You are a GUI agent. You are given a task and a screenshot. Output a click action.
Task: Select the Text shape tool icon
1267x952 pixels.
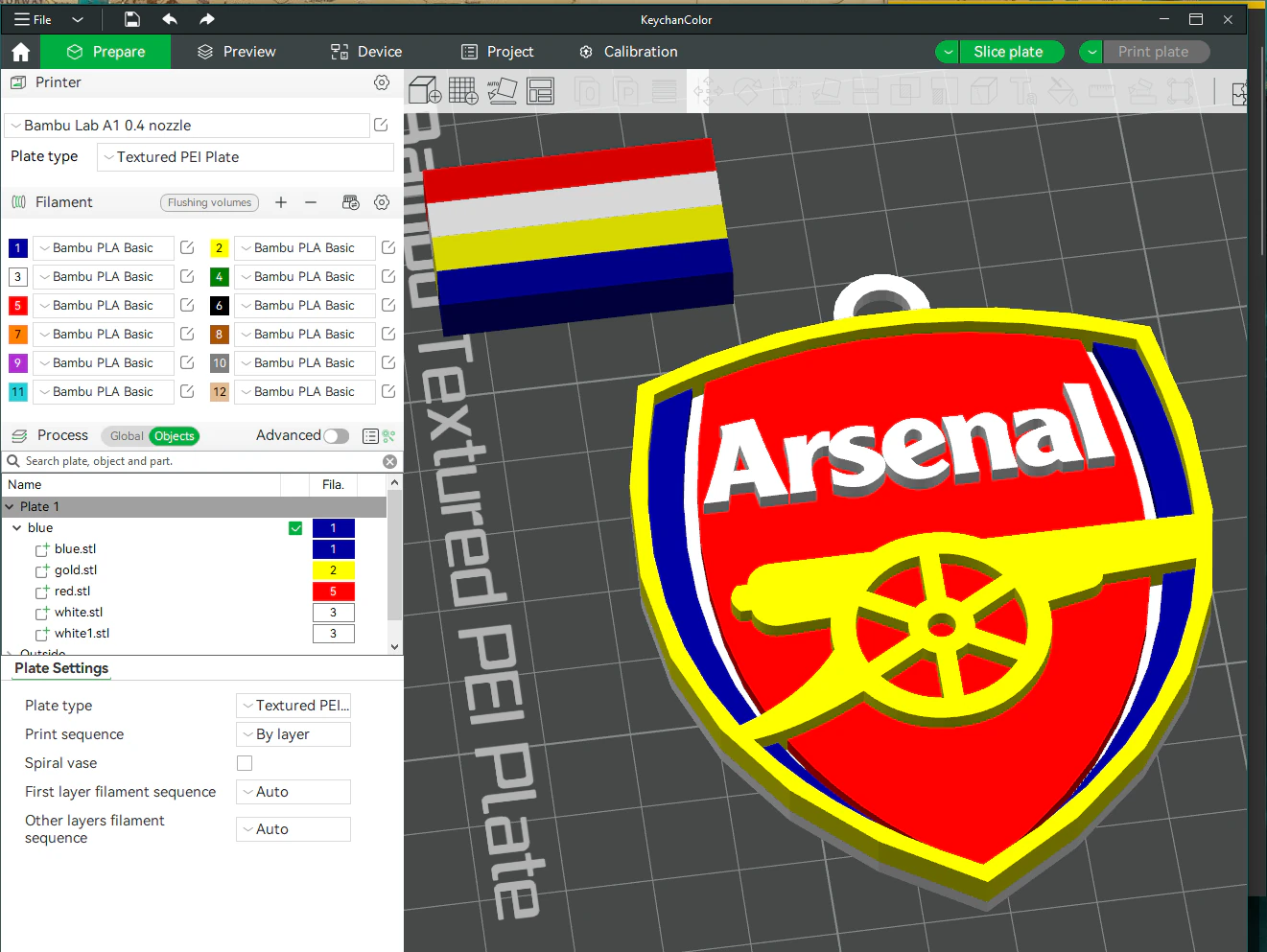(x=1023, y=92)
